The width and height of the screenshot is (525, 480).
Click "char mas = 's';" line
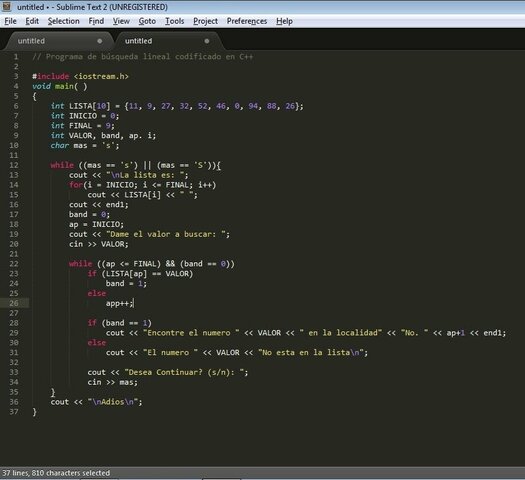click(x=85, y=146)
